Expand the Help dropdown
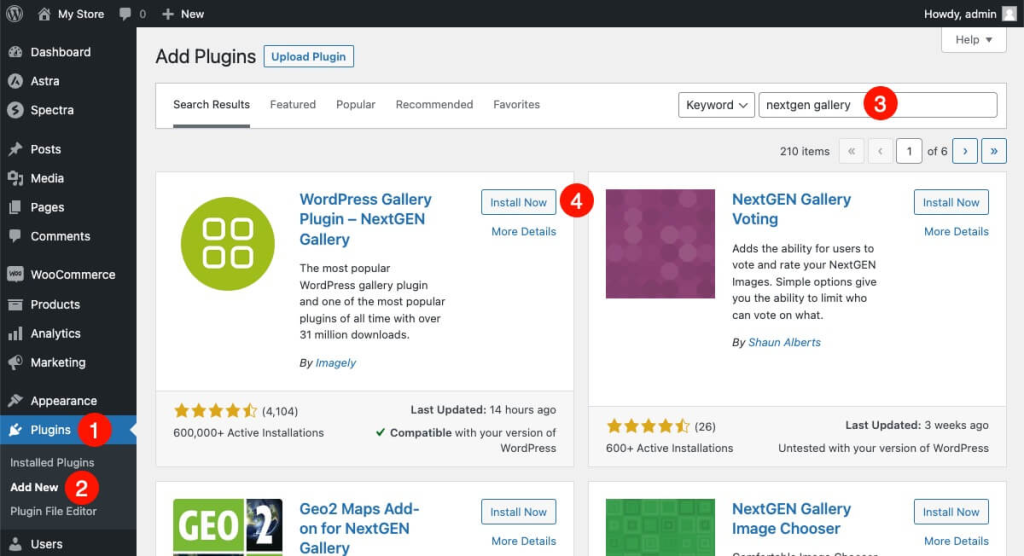The width and height of the screenshot is (1024, 556). click(973, 40)
